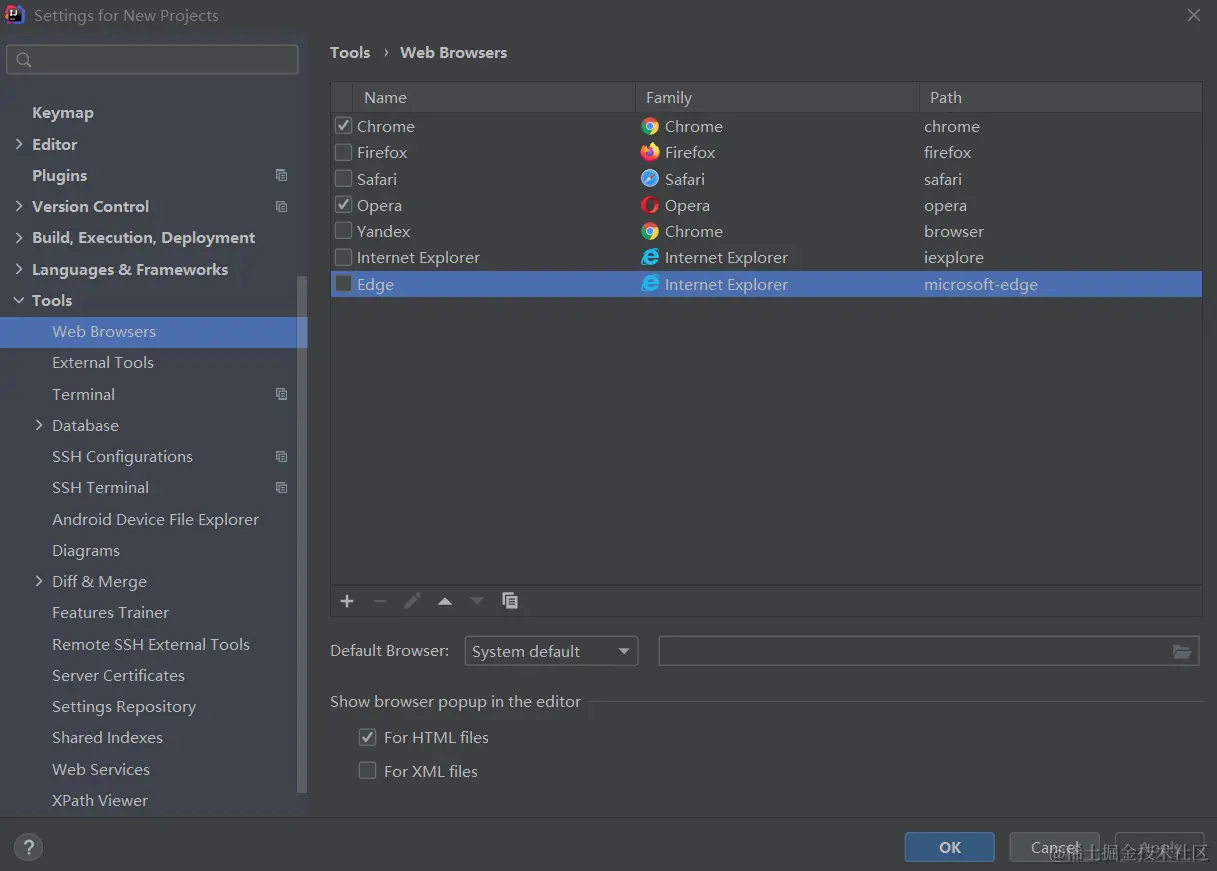Expand the Diff & Merge node
Image resolution: width=1217 pixels, height=871 pixels.
[39, 581]
